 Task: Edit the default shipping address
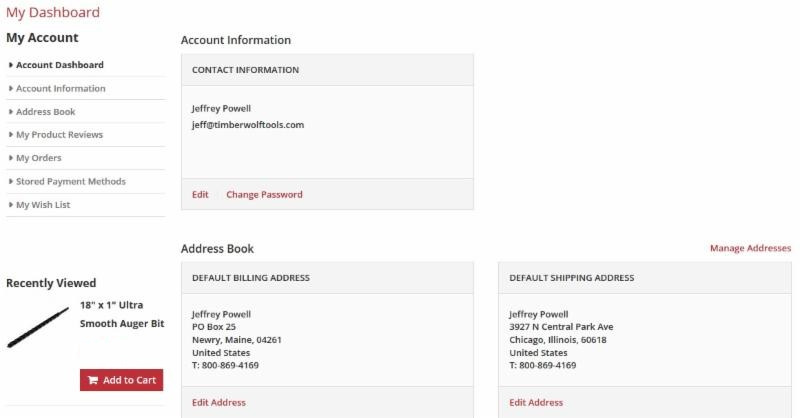pos(536,403)
